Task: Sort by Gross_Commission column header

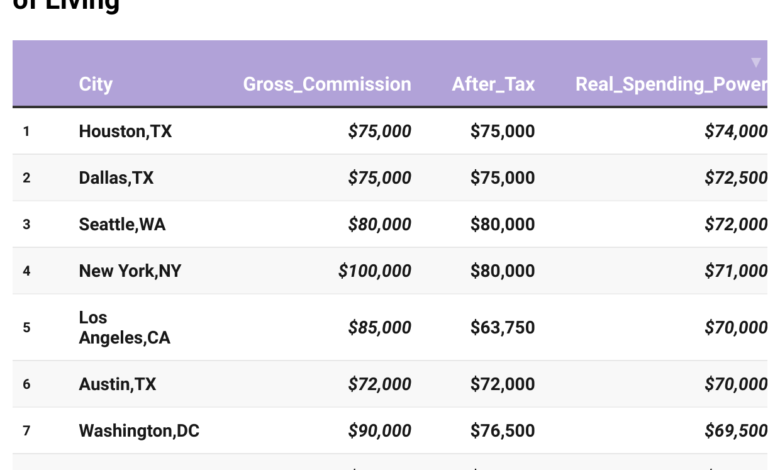Action: coord(327,85)
